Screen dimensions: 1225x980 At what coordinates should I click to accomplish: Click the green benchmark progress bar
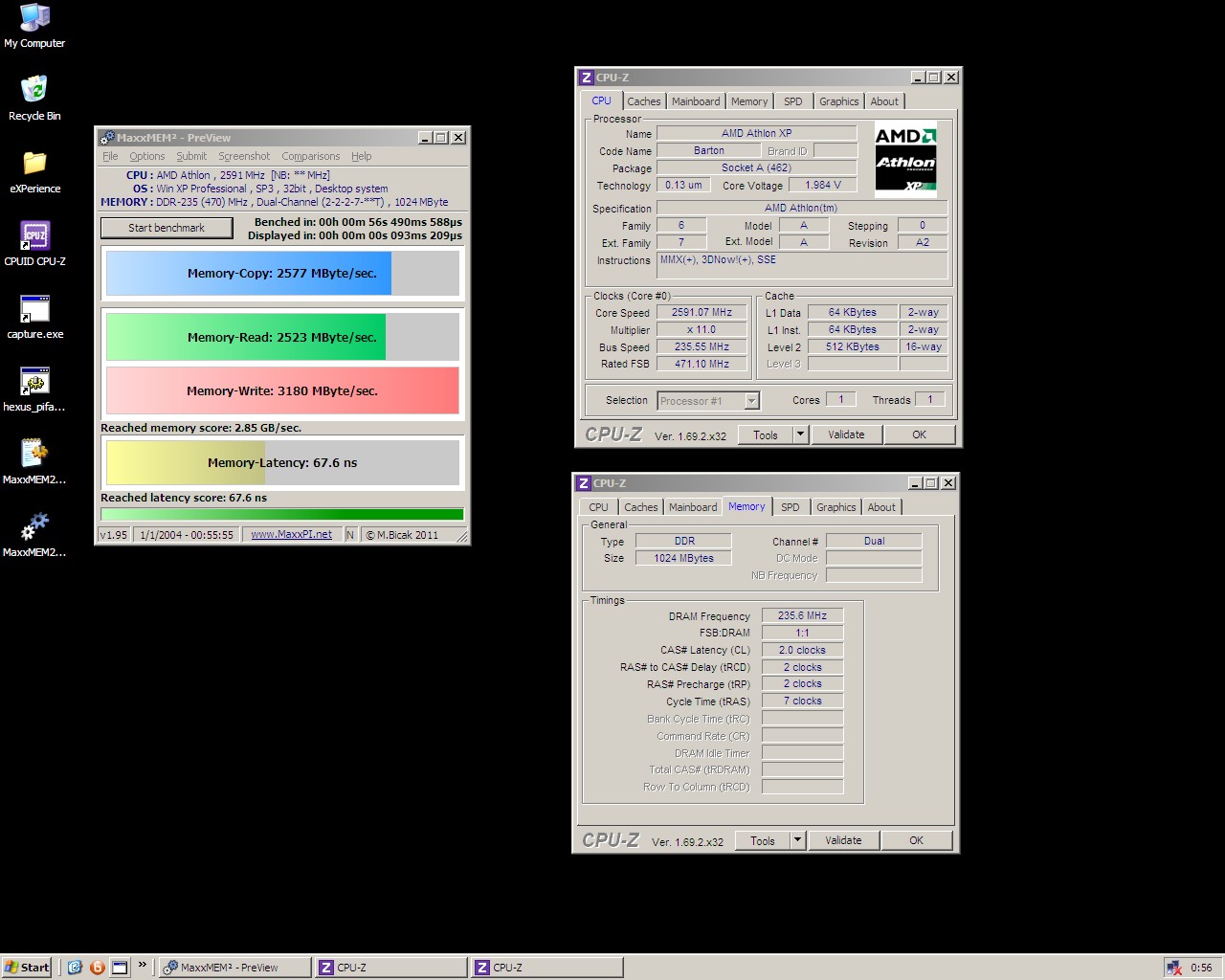tap(282, 515)
